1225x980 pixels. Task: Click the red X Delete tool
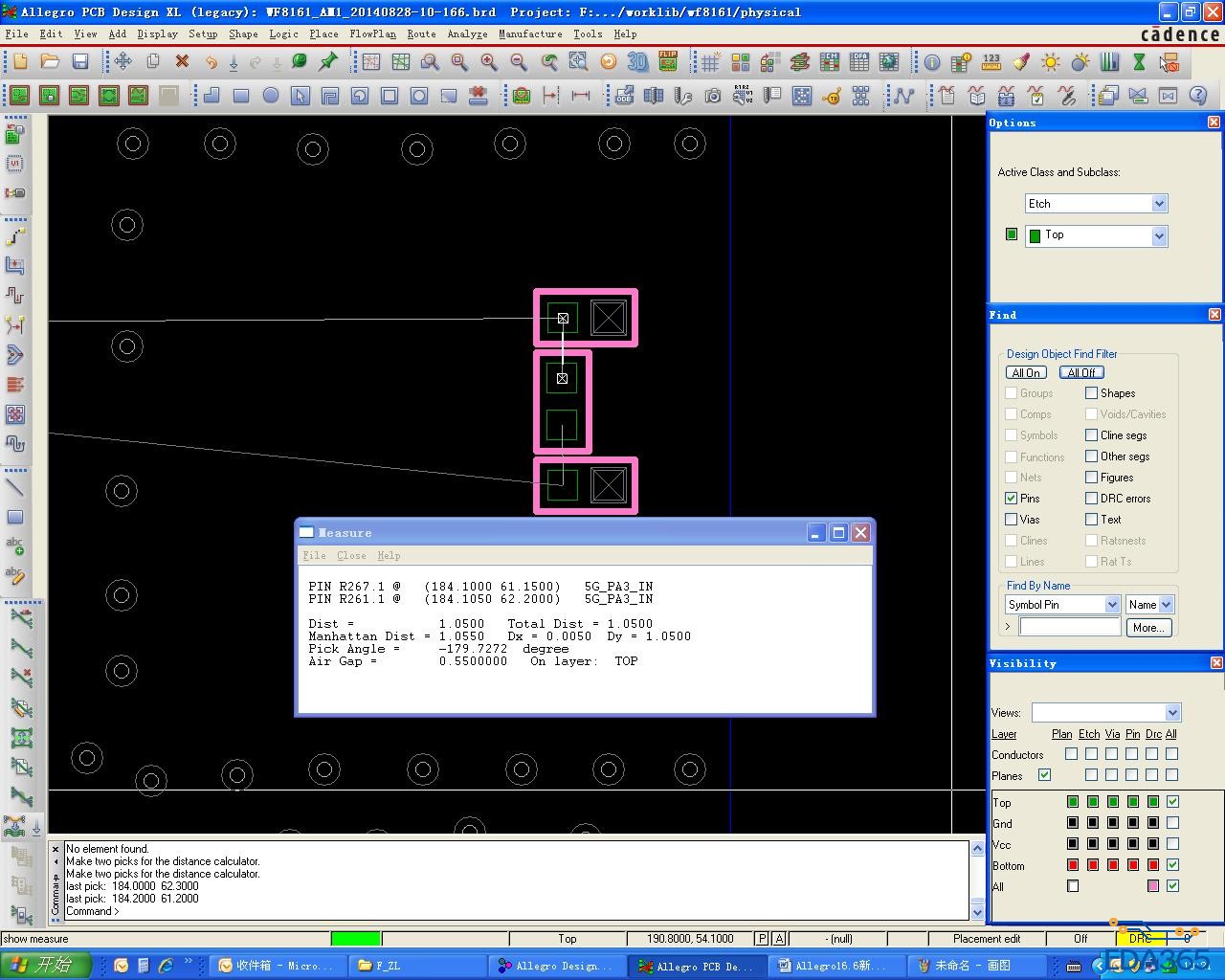point(182,62)
